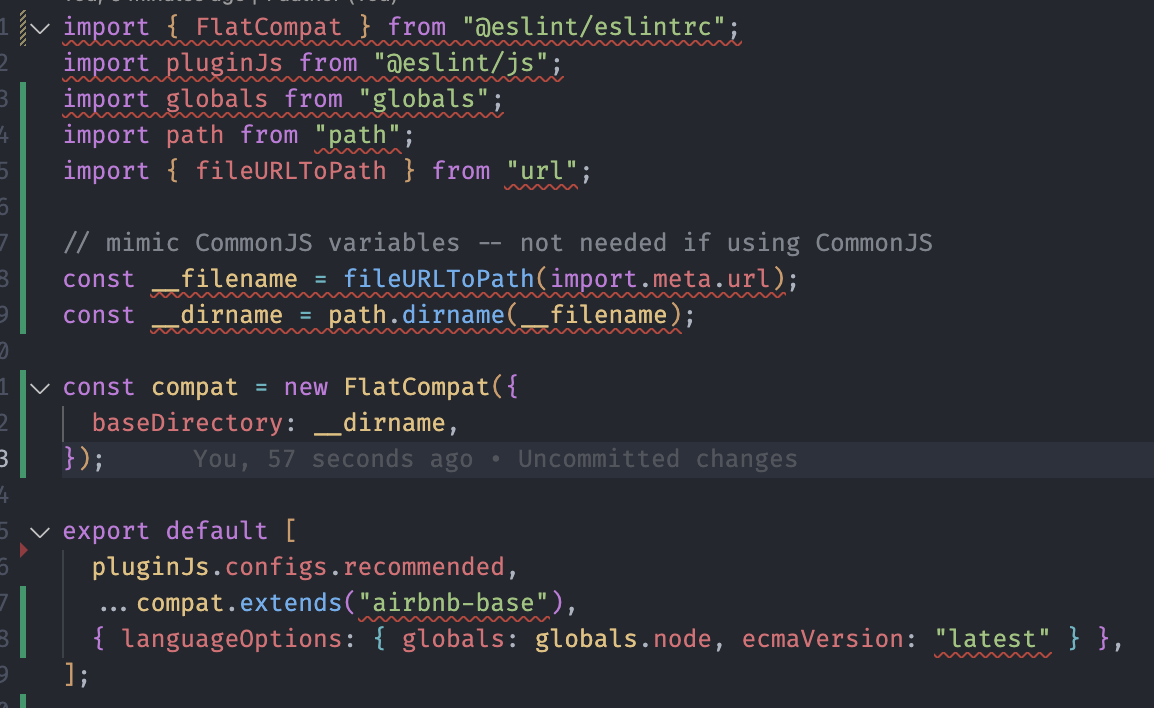
Task: Collapse the 'export default' fold chevron
Action: coord(40,531)
